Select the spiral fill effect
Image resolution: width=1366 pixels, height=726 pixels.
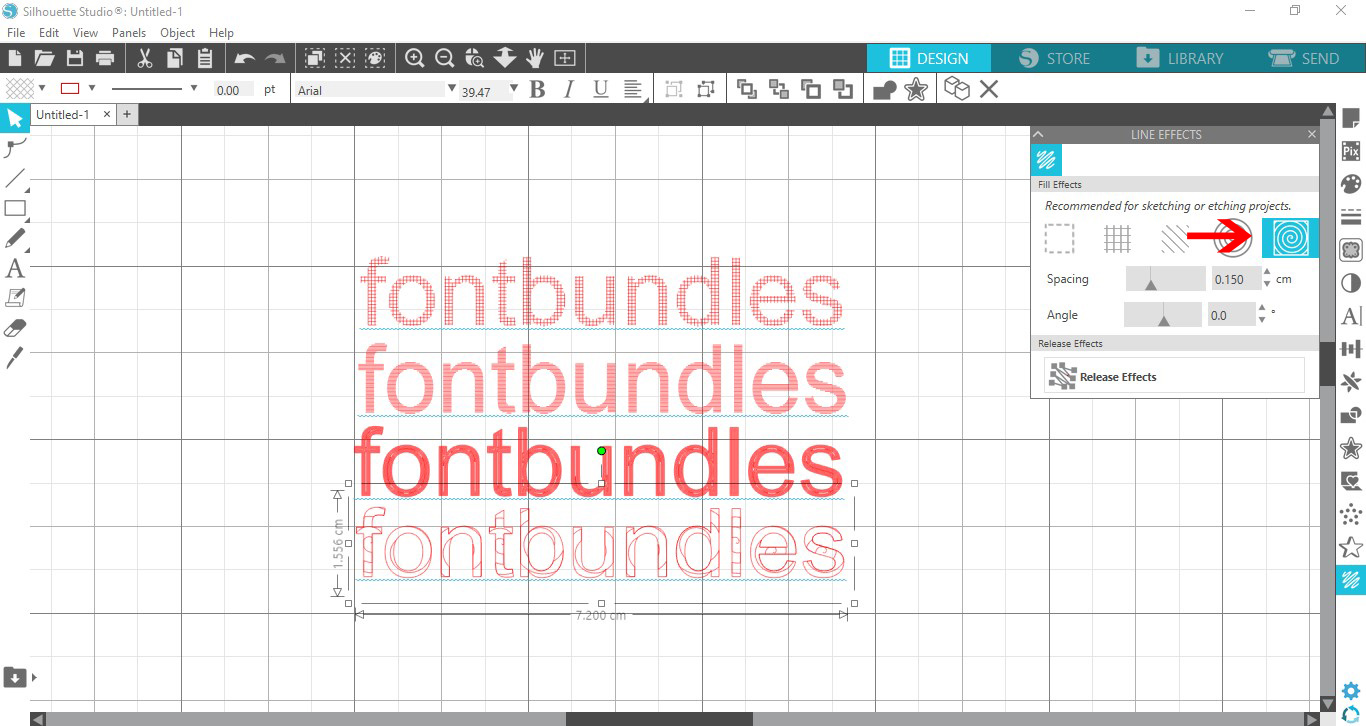1290,238
